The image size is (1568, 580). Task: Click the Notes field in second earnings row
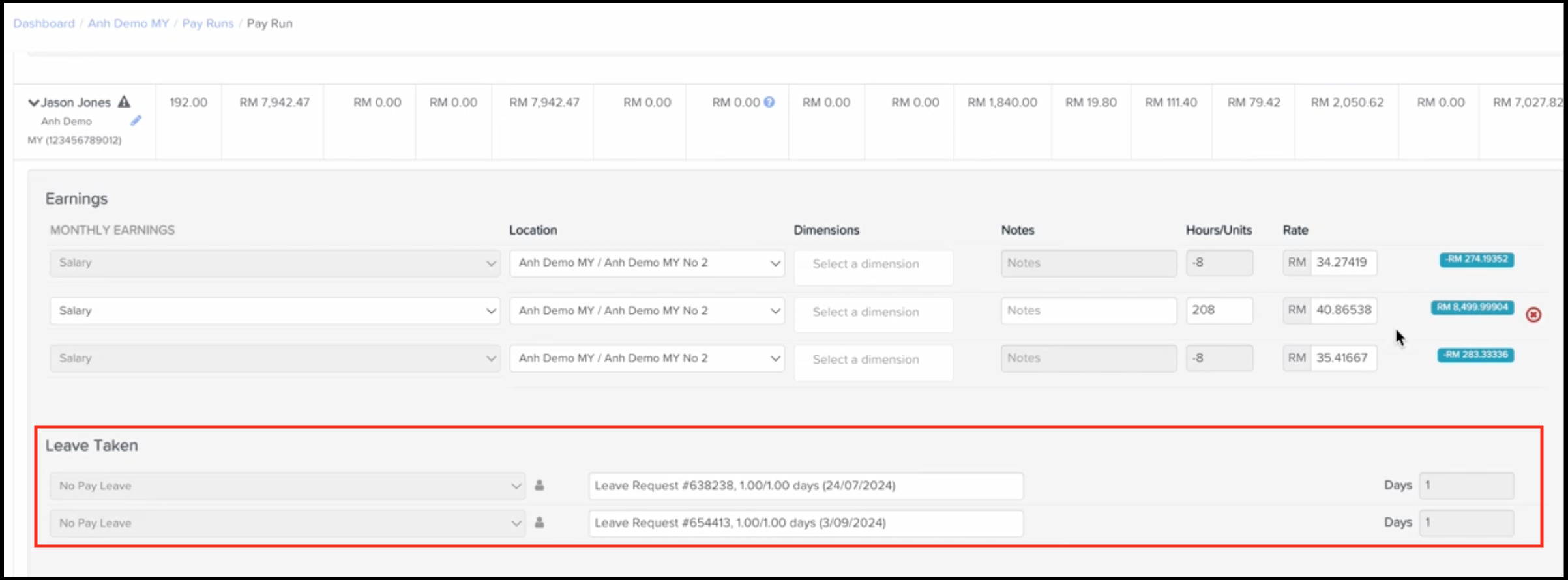coord(1088,311)
